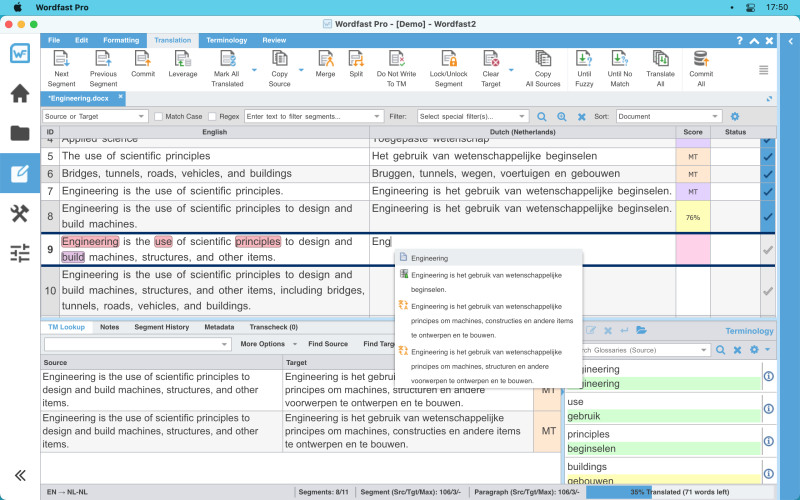
Task: Expand the Mark All Translated arrow
Action: pos(254,70)
